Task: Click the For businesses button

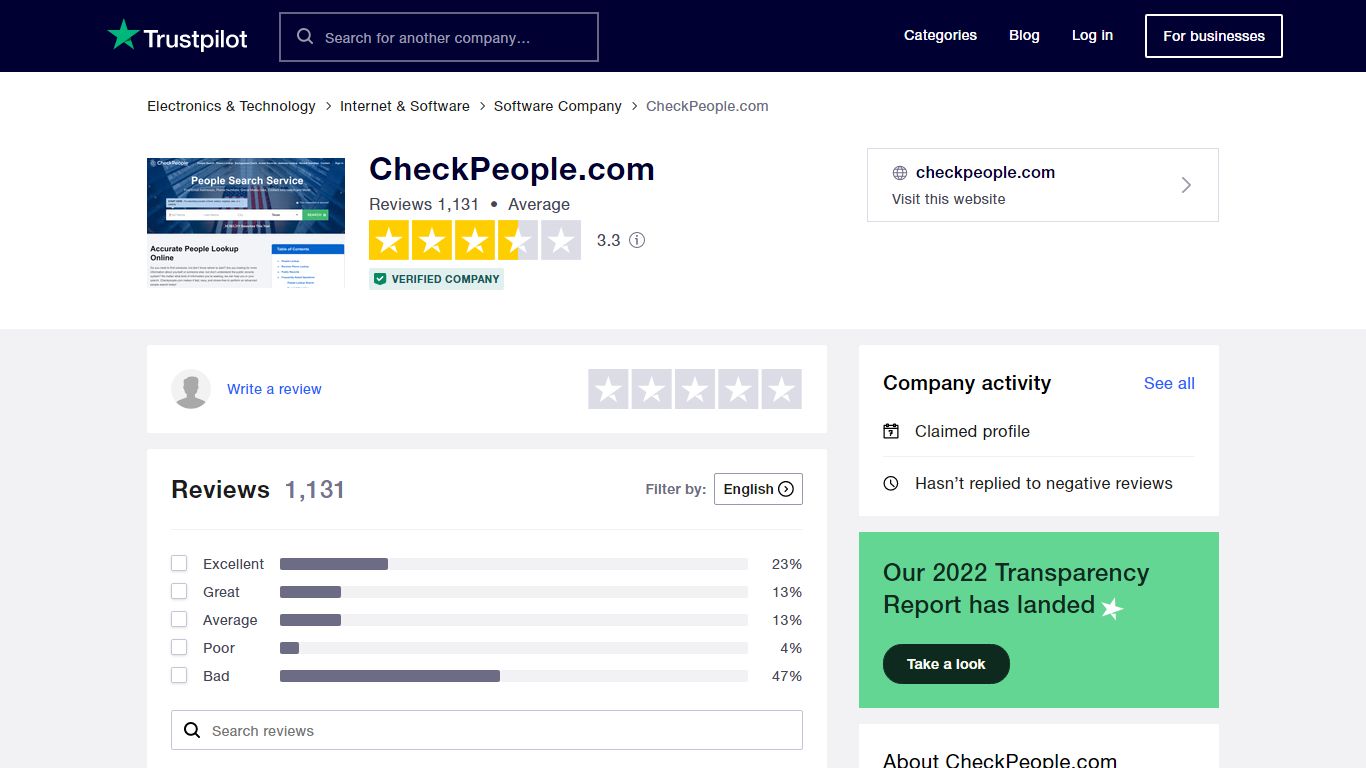Action: point(1214,36)
